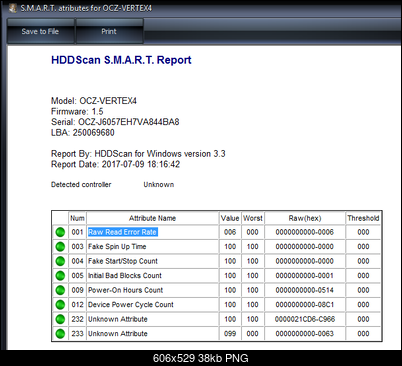
Task: Click value 006 in Raw Read Error Rate row
Action: (230, 232)
